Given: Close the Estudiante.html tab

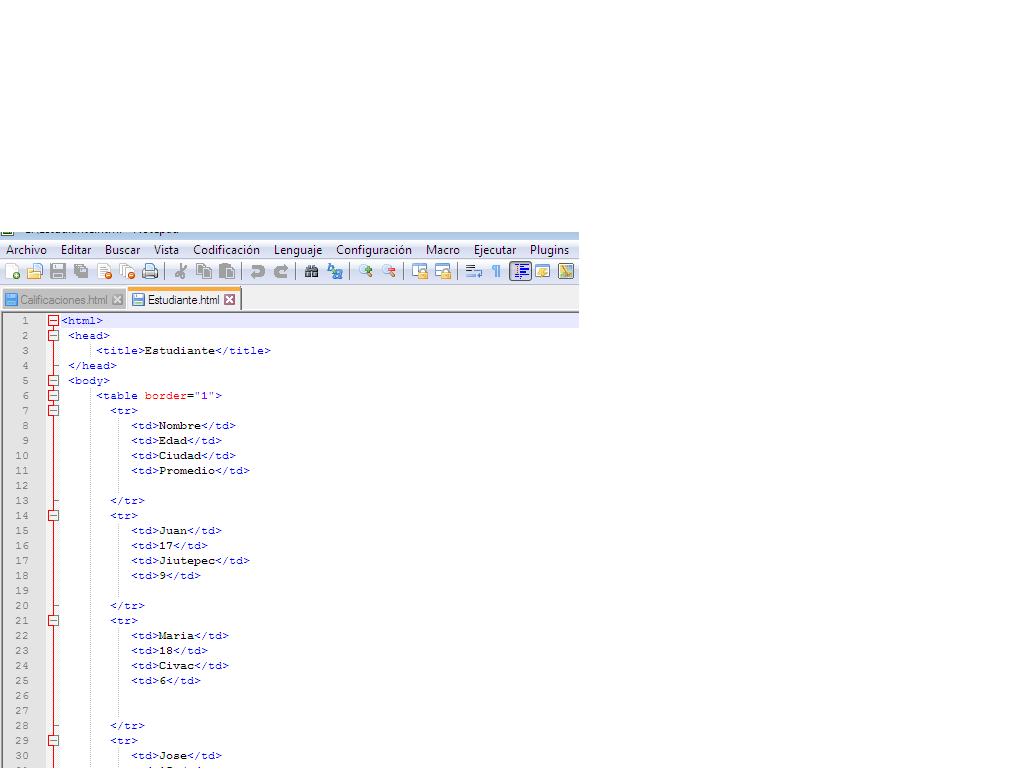Looking at the screenshot, I should click(x=231, y=299).
